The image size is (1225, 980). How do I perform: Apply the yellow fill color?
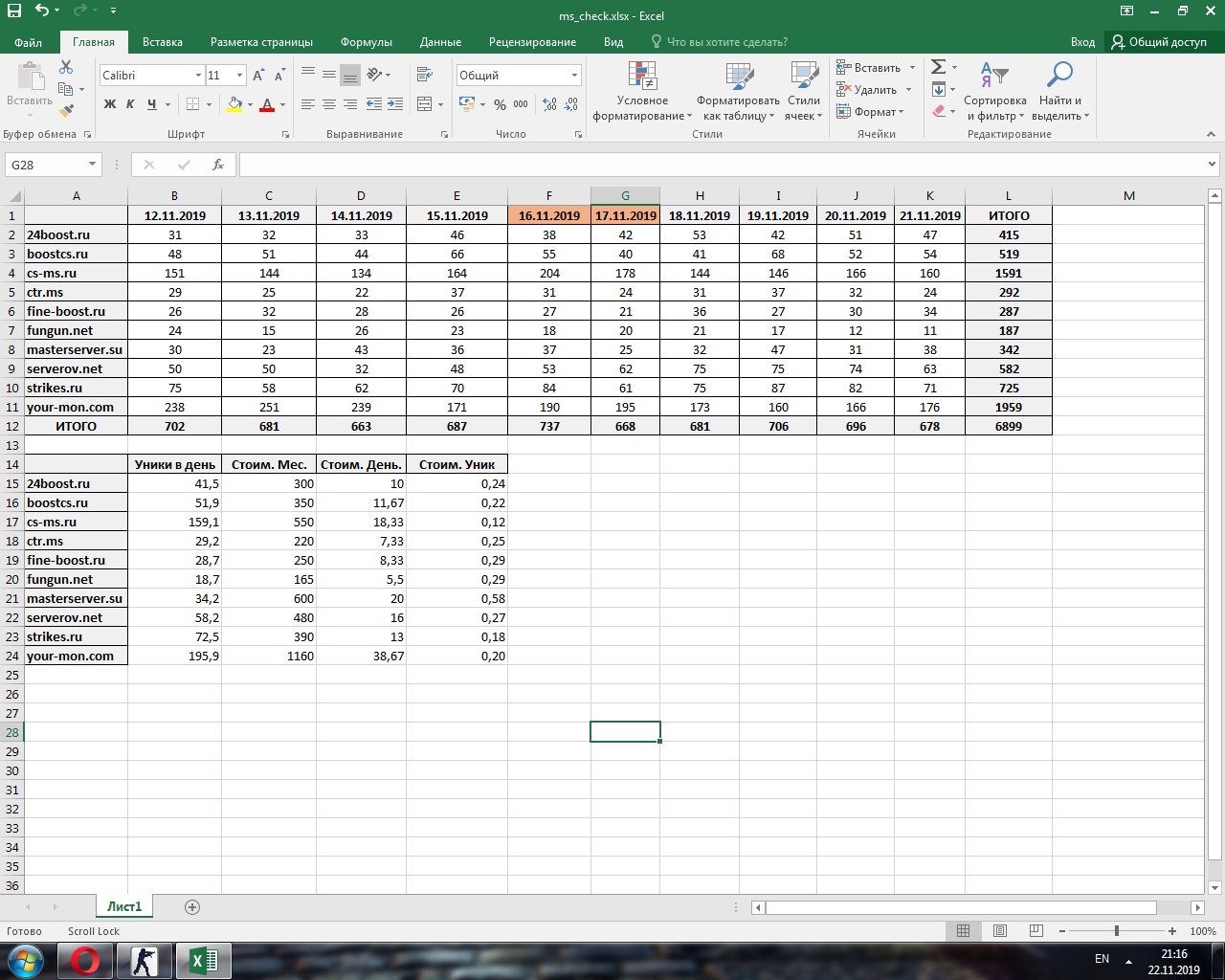click(234, 104)
